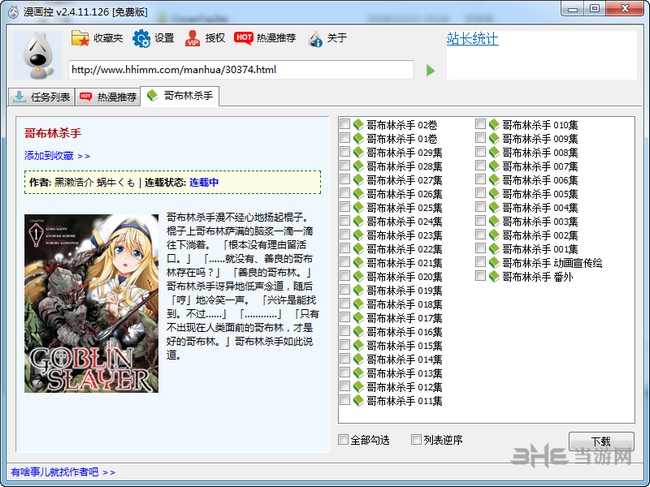Viewport: 650px width, 487px height.
Task: Switch to the 任务列表 tab
Action: [41, 97]
